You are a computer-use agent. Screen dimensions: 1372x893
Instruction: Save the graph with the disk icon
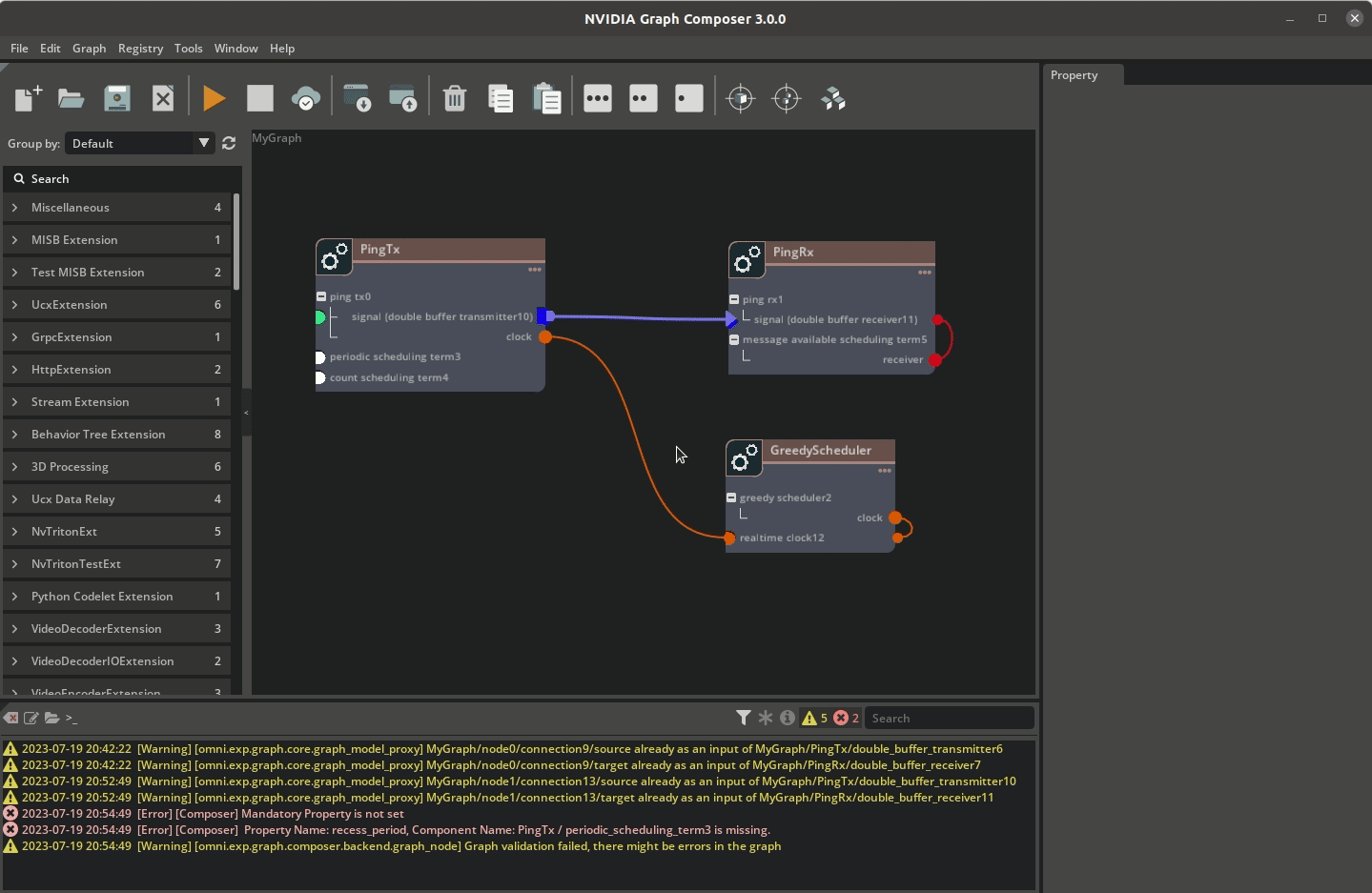(117, 98)
